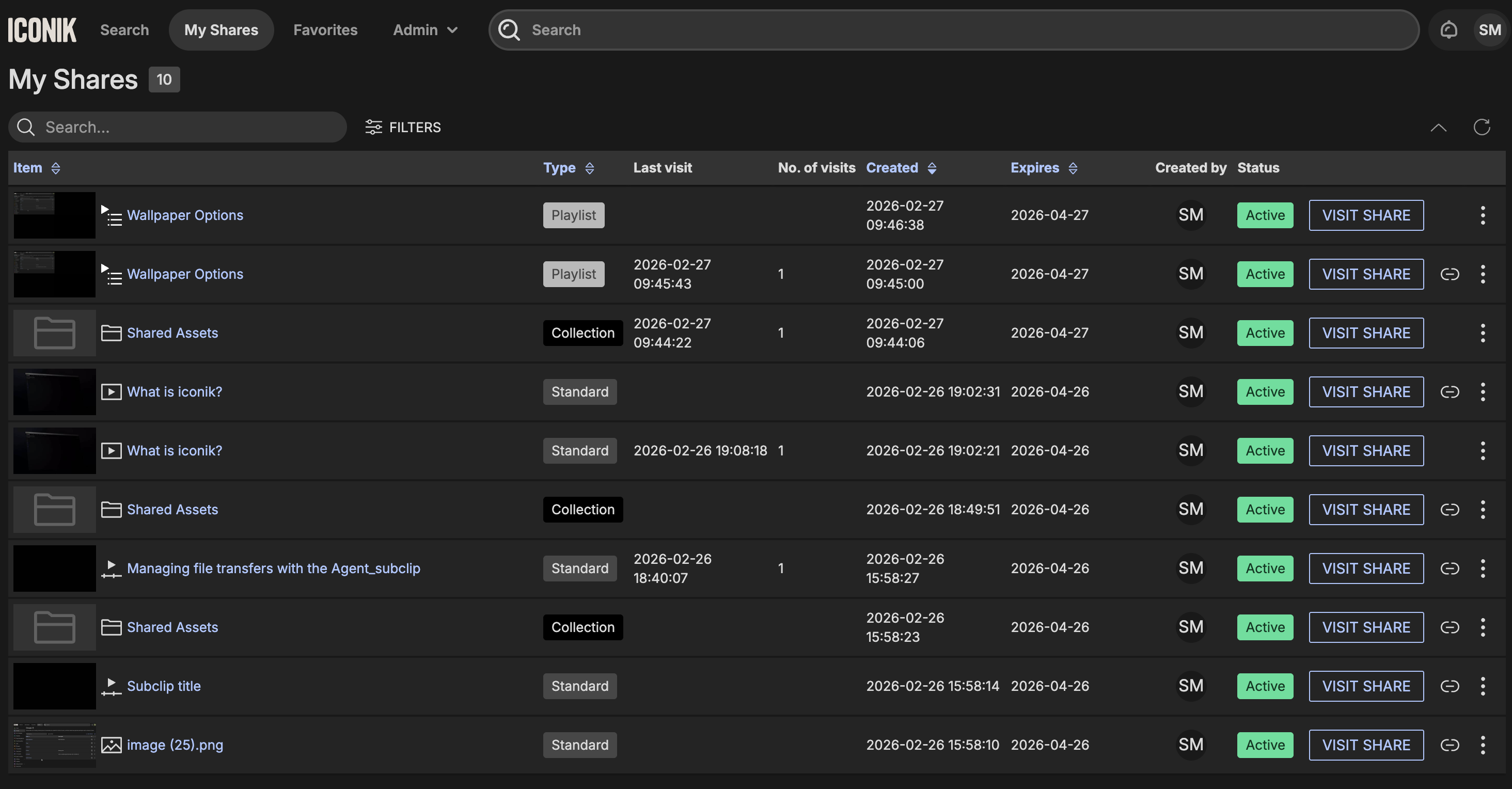Screen dimensions: 1512x789
Task: Expand the Admin dropdown menu
Action: click(425, 30)
